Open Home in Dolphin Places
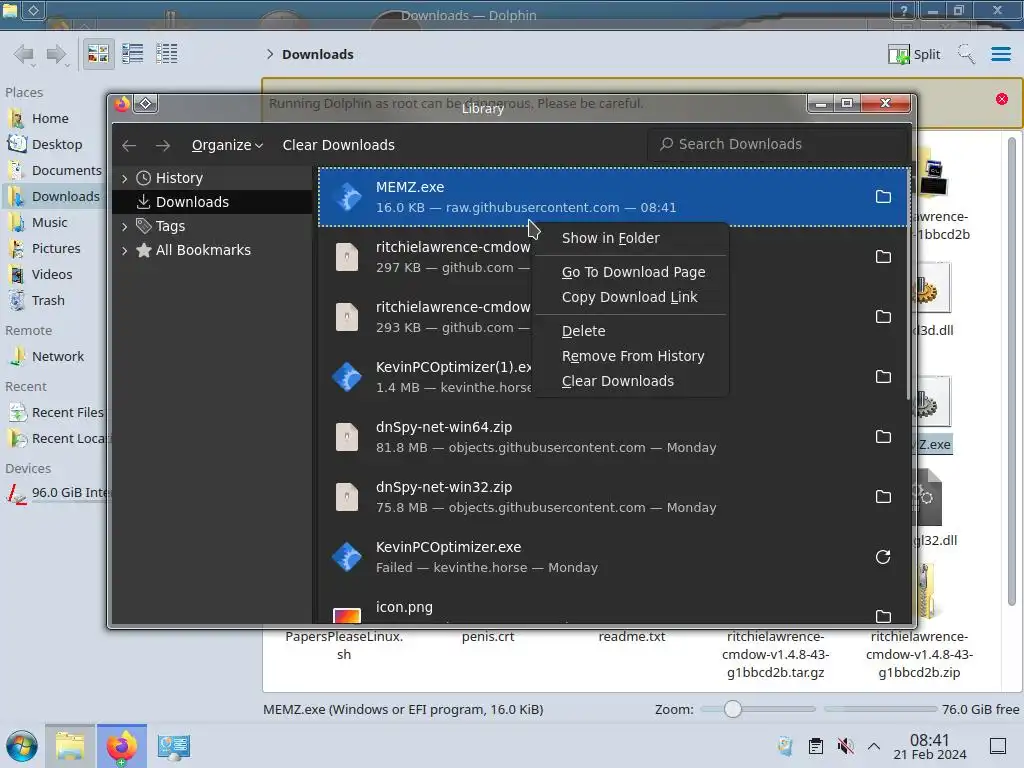 50,118
